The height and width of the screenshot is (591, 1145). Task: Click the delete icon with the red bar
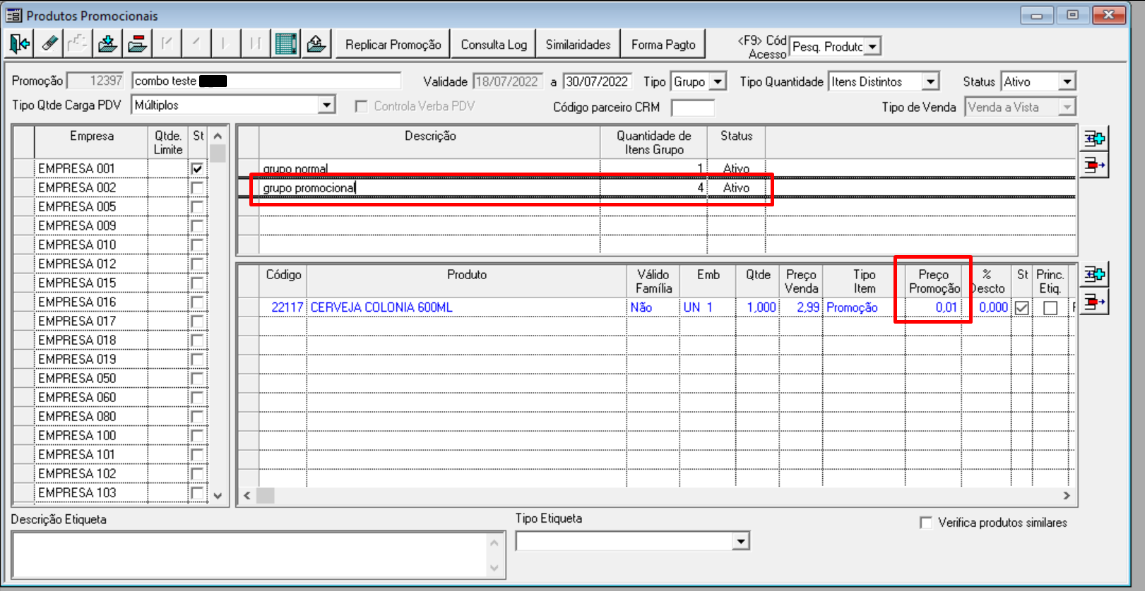click(x=137, y=45)
